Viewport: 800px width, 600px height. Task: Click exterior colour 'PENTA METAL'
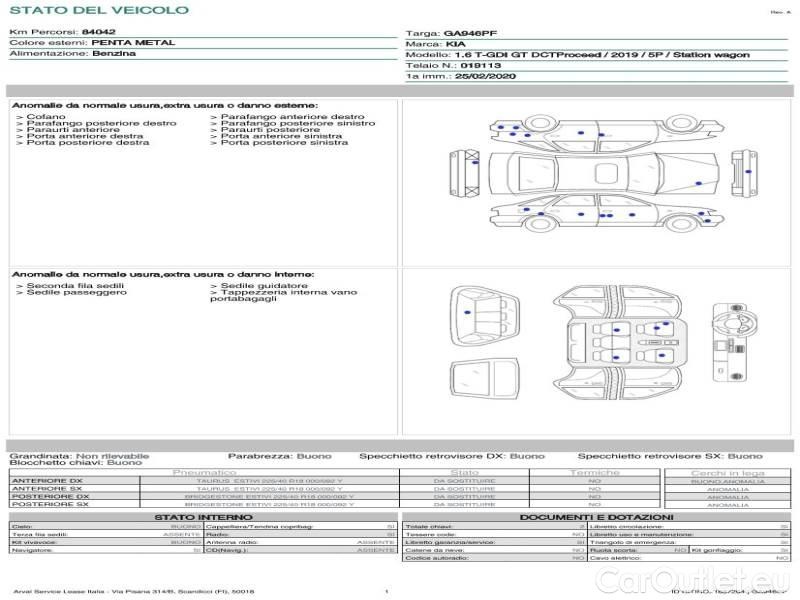(x=133, y=43)
